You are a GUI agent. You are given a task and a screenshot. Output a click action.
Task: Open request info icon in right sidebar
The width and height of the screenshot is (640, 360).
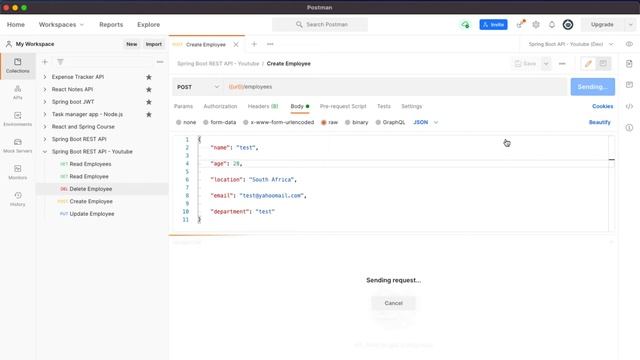[629, 128]
